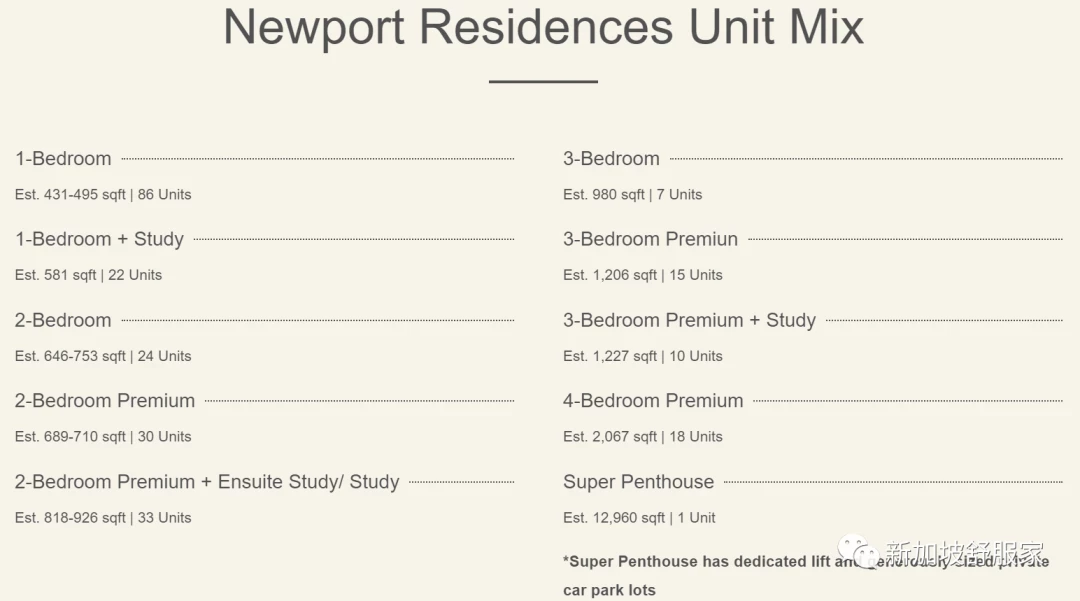Select the 2-Bedroom heading
Viewport: 1080px width, 601px height.
point(63,320)
